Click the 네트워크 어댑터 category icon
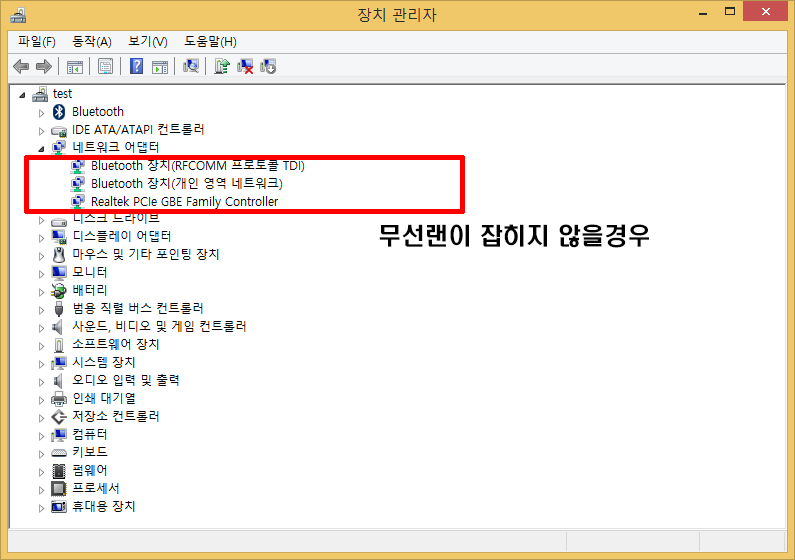The width and height of the screenshot is (795, 560). click(x=59, y=147)
